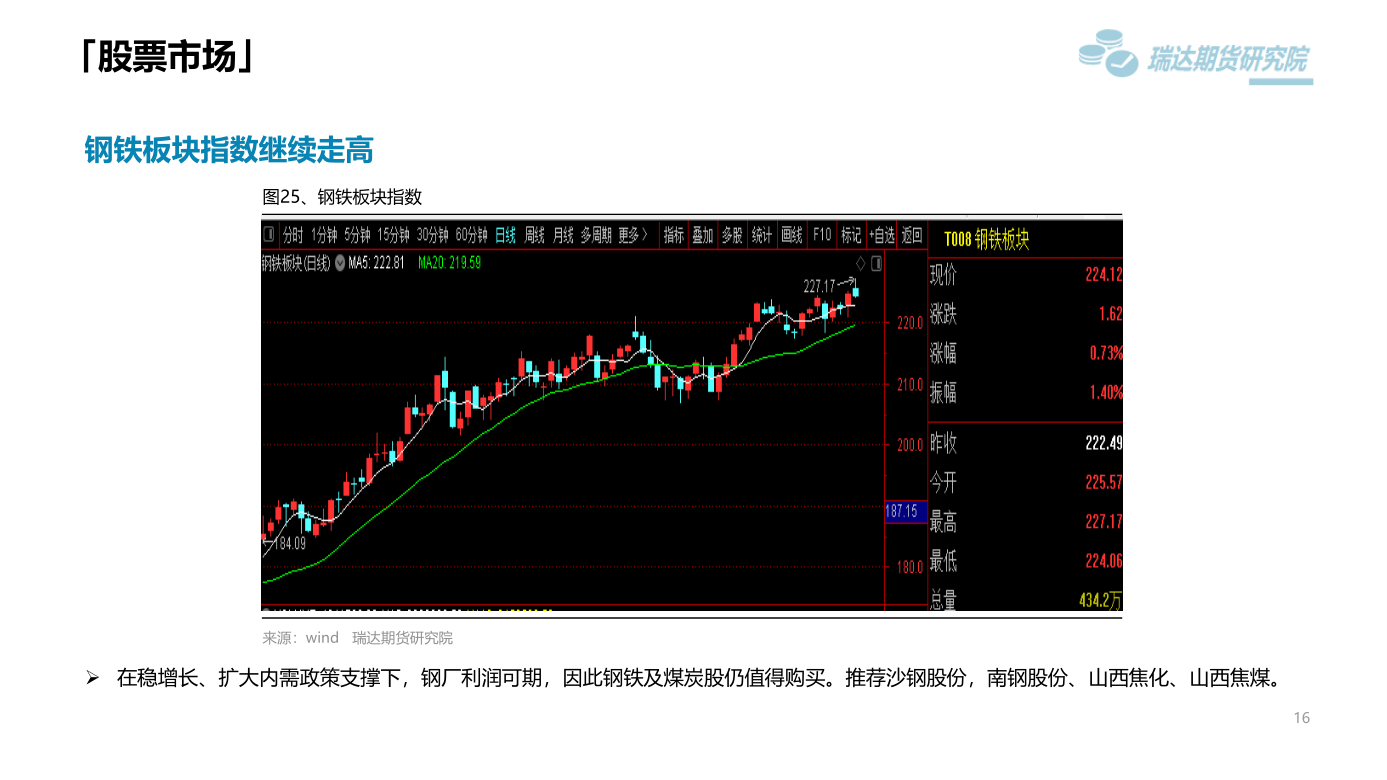Expand the 更多 periods menu
Viewport: 1387px width, 780px height.
click(632, 235)
